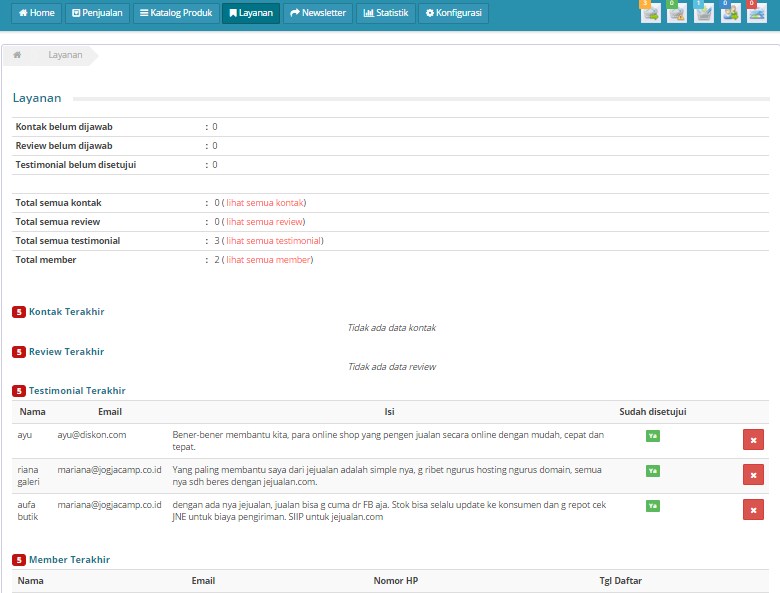
Task: Delete ayu's testimonial with red X button
Action: point(753,440)
